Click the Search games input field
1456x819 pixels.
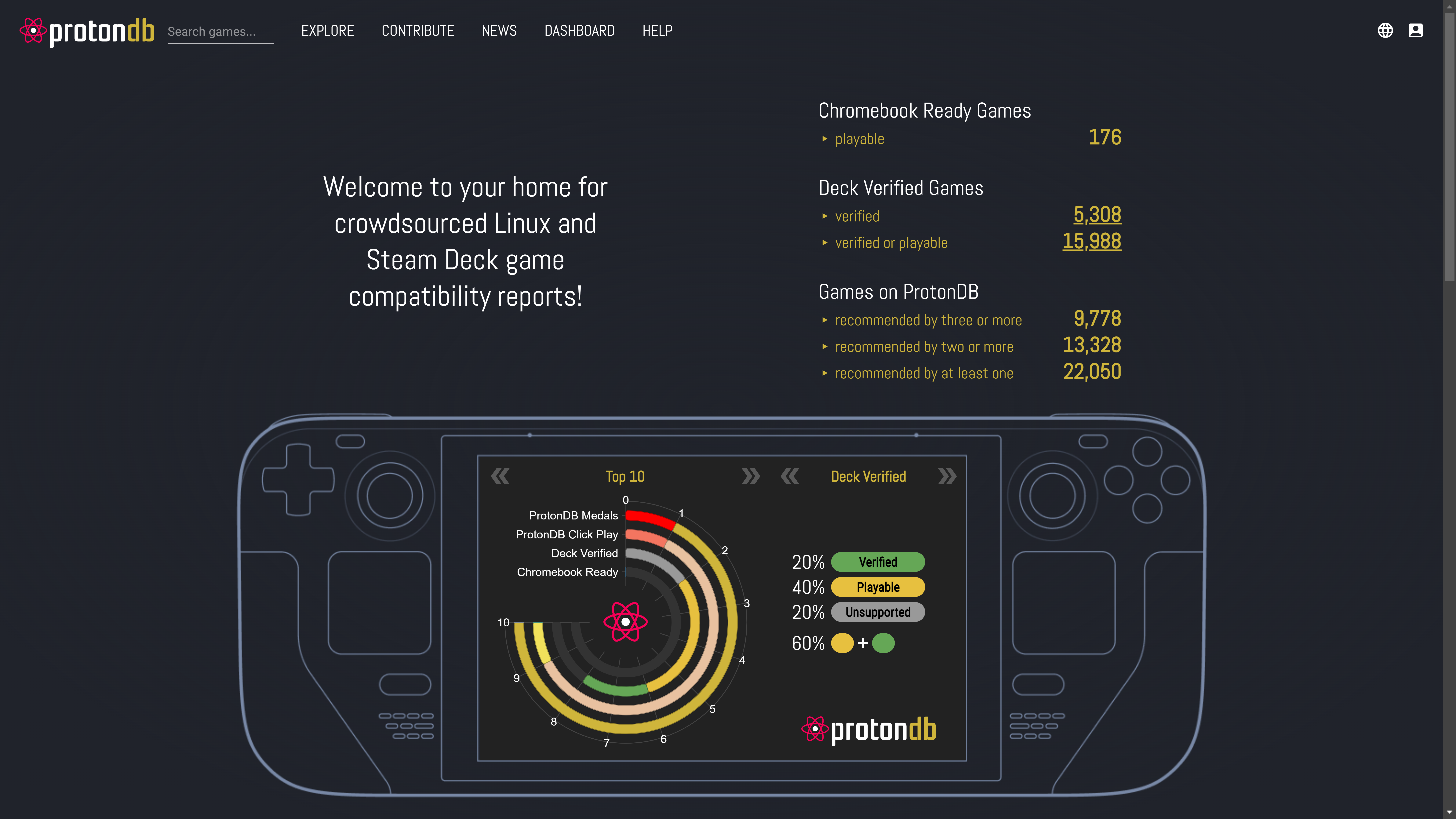[x=220, y=30]
